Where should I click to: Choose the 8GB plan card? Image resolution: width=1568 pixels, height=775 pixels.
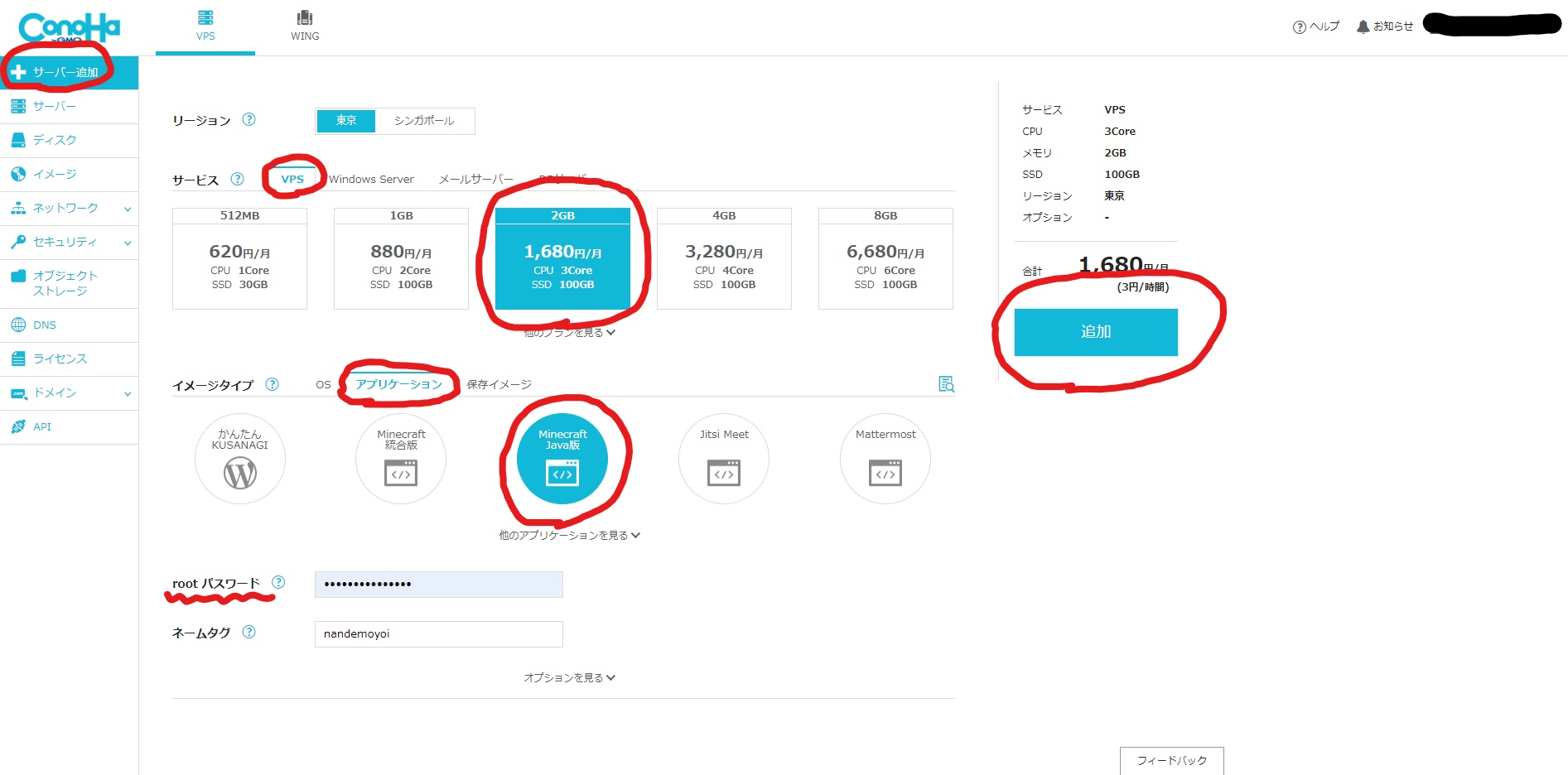pyautogui.click(x=885, y=258)
